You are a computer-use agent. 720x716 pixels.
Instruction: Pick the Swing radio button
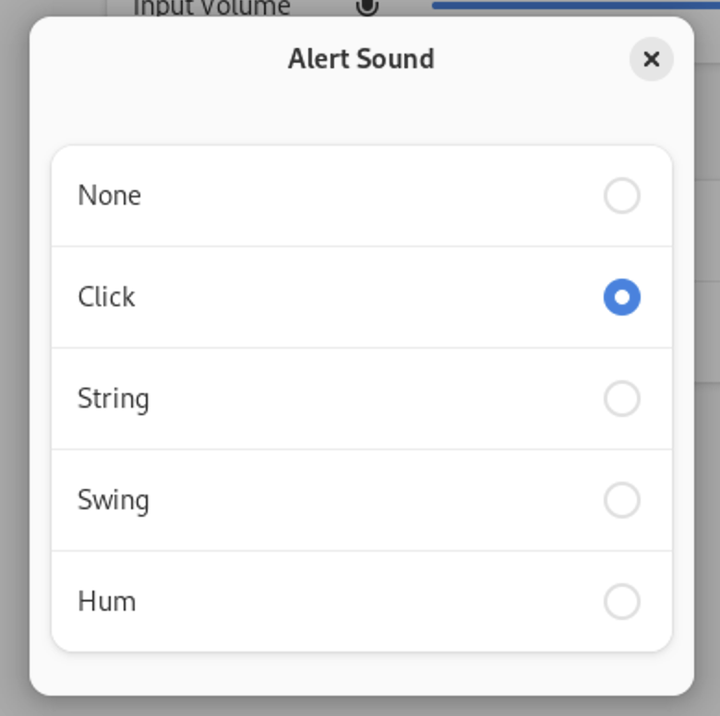[x=621, y=500]
